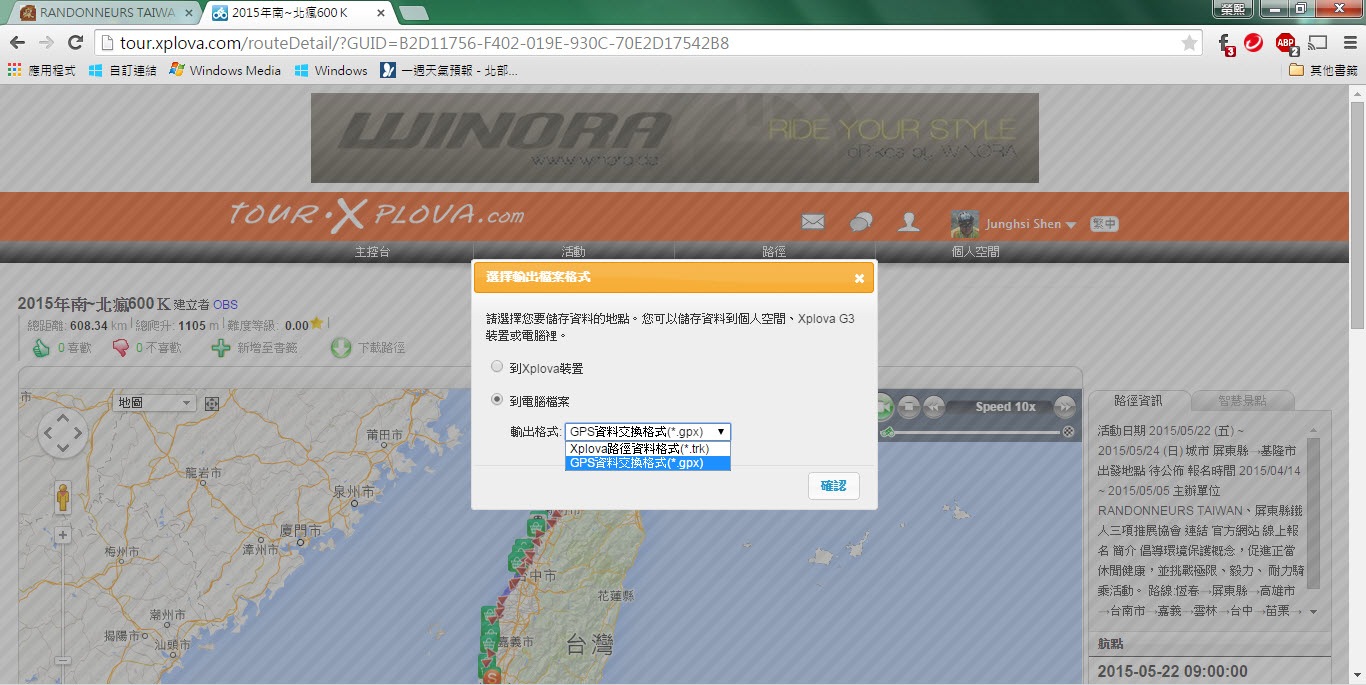Open the Chrome hamburger menu

tap(1349, 43)
